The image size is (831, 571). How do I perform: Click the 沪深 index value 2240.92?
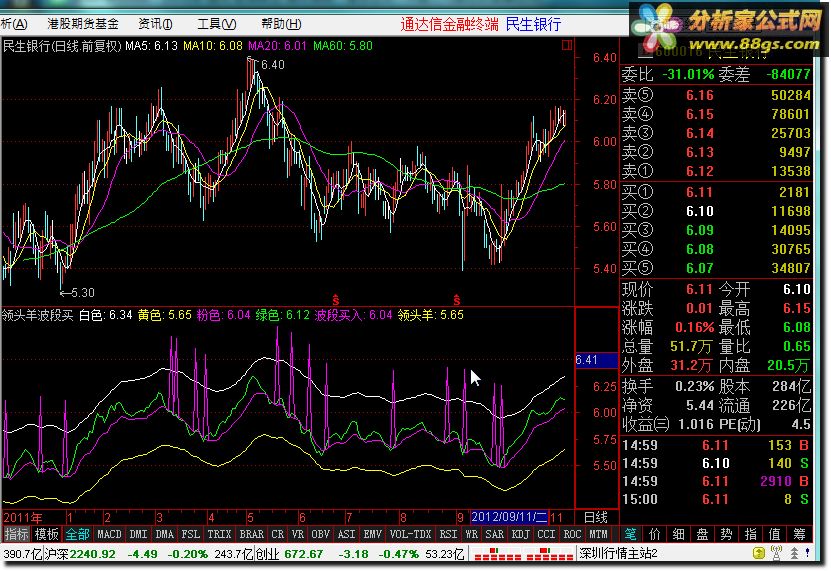click(x=92, y=554)
